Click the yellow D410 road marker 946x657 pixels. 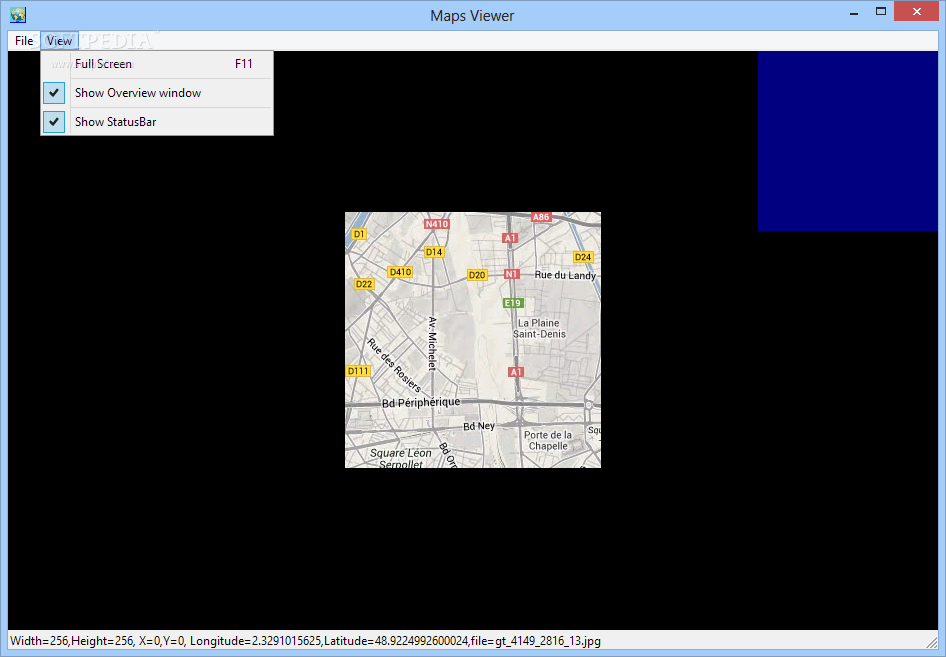[400, 272]
